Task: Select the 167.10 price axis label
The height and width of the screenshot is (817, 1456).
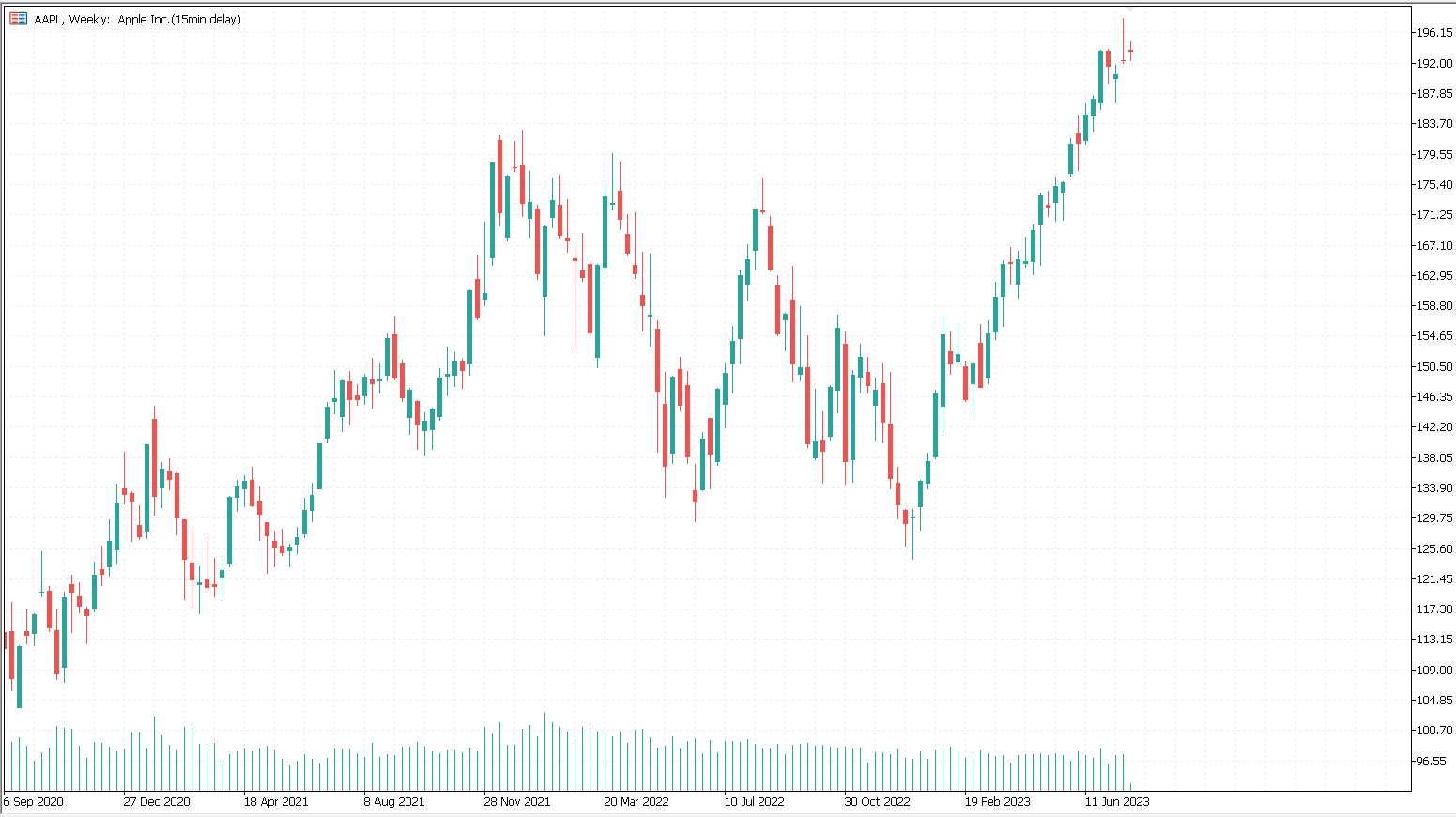Action: (x=1434, y=245)
